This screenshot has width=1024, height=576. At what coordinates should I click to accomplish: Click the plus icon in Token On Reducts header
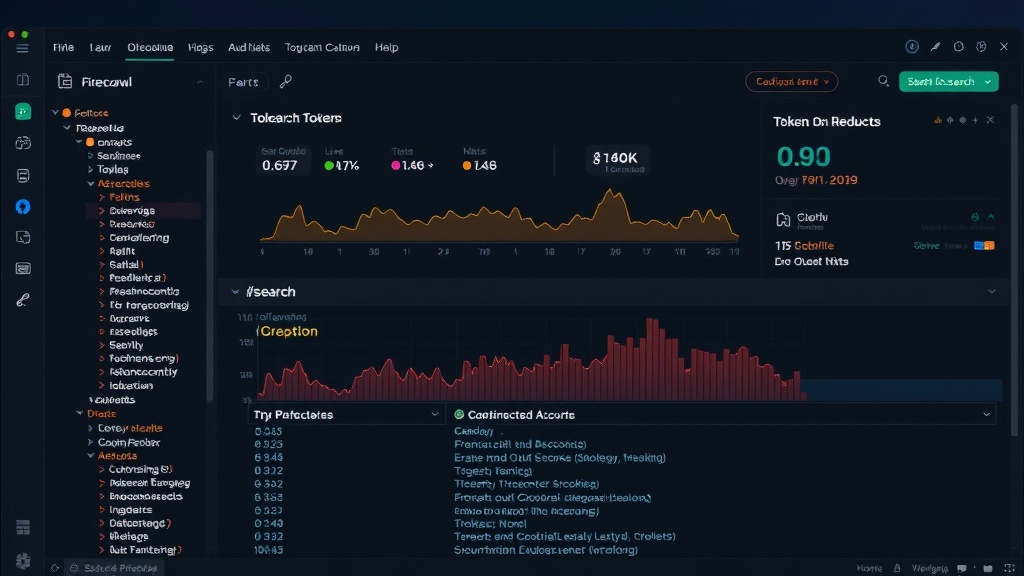[975, 120]
